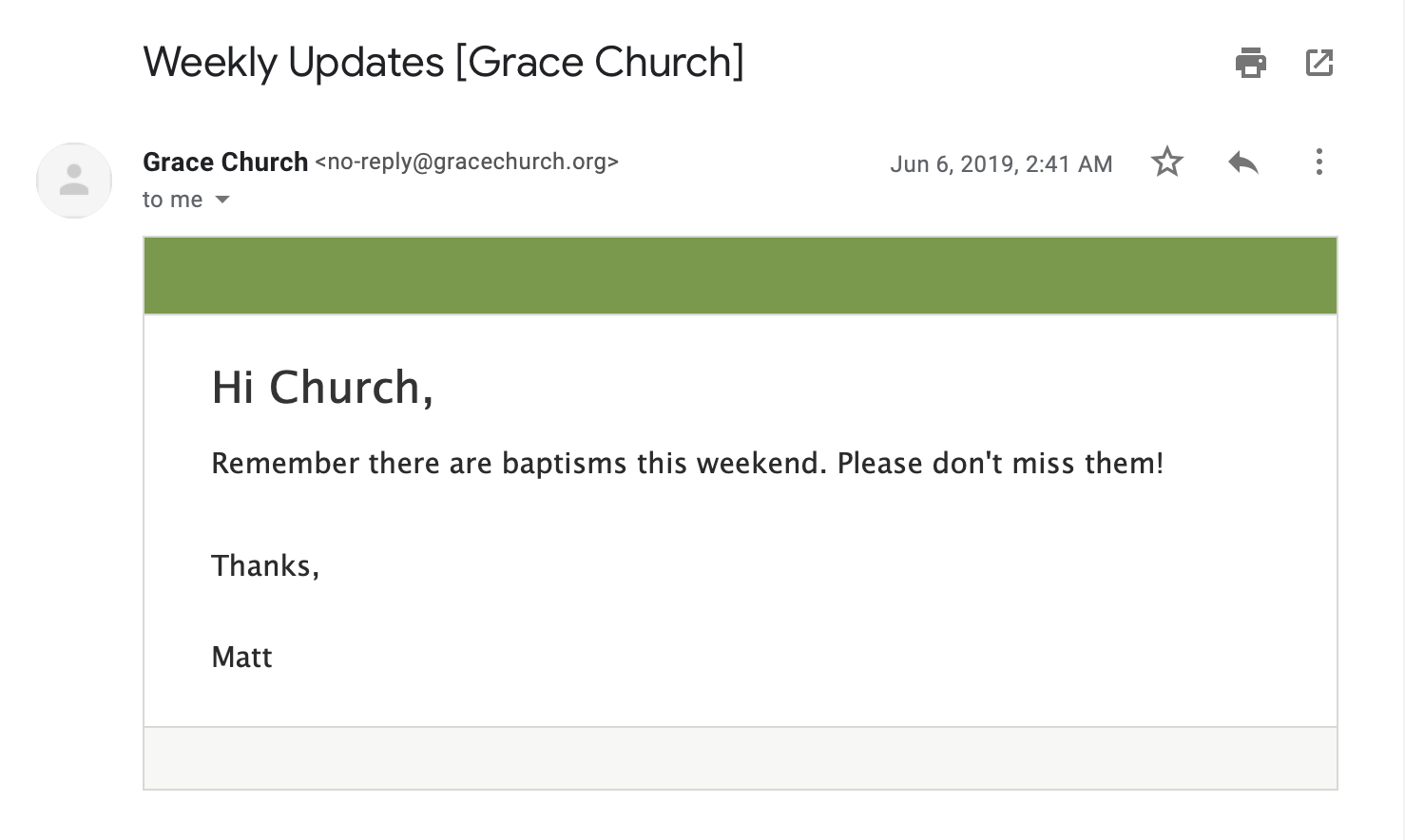The image size is (1405, 840).
Task: Reply to the Grace Church email
Action: point(1242,162)
